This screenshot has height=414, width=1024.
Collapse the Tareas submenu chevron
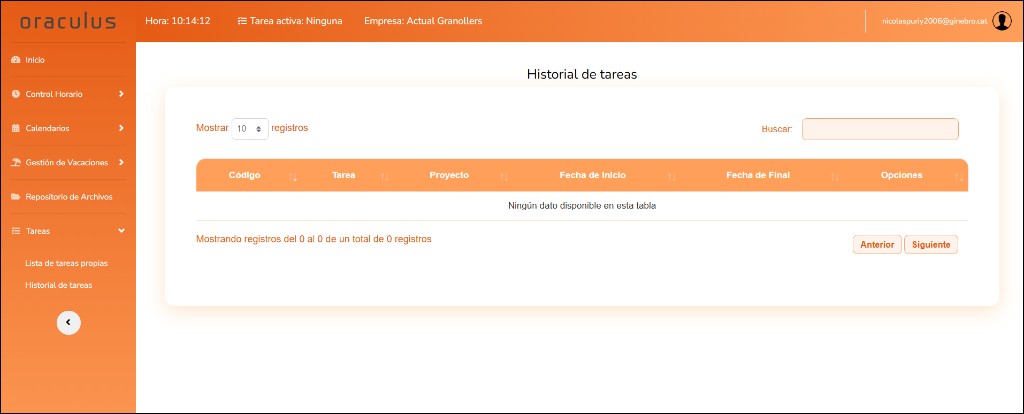point(121,231)
